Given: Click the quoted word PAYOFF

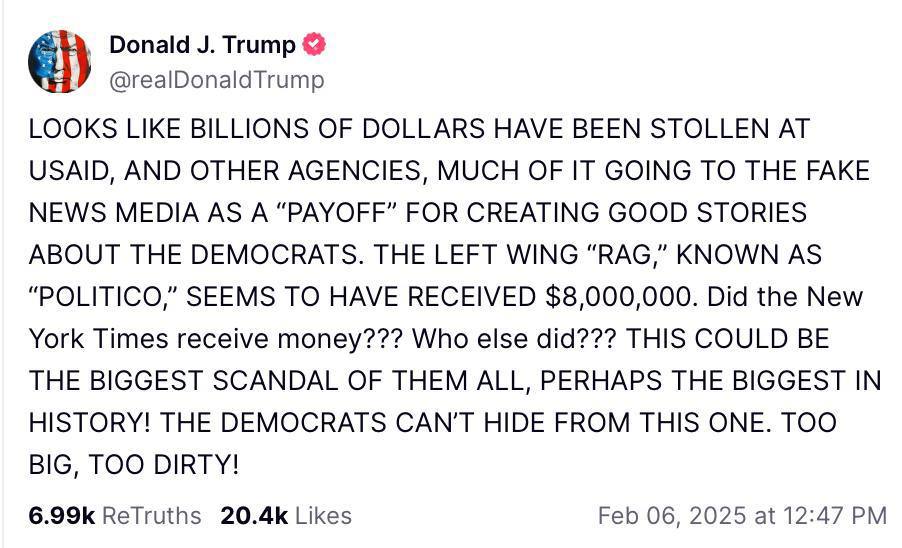Looking at the screenshot, I should click(x=338, y=213).
